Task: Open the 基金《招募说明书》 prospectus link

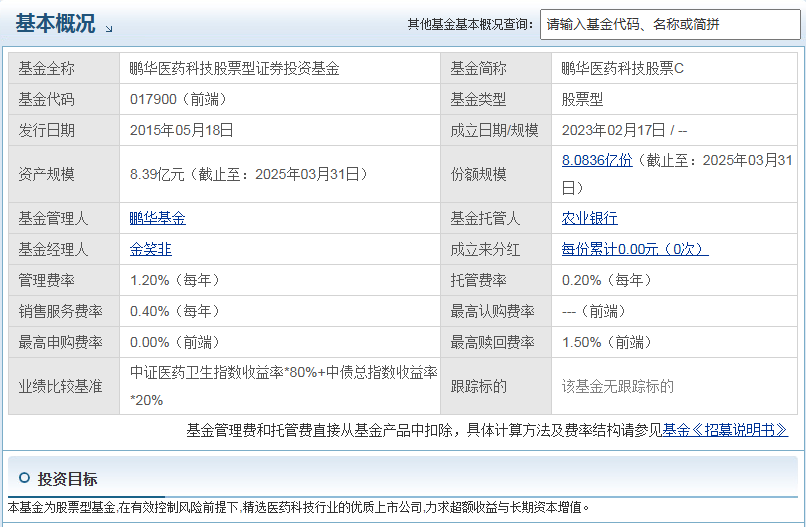Action: [725, 430]
